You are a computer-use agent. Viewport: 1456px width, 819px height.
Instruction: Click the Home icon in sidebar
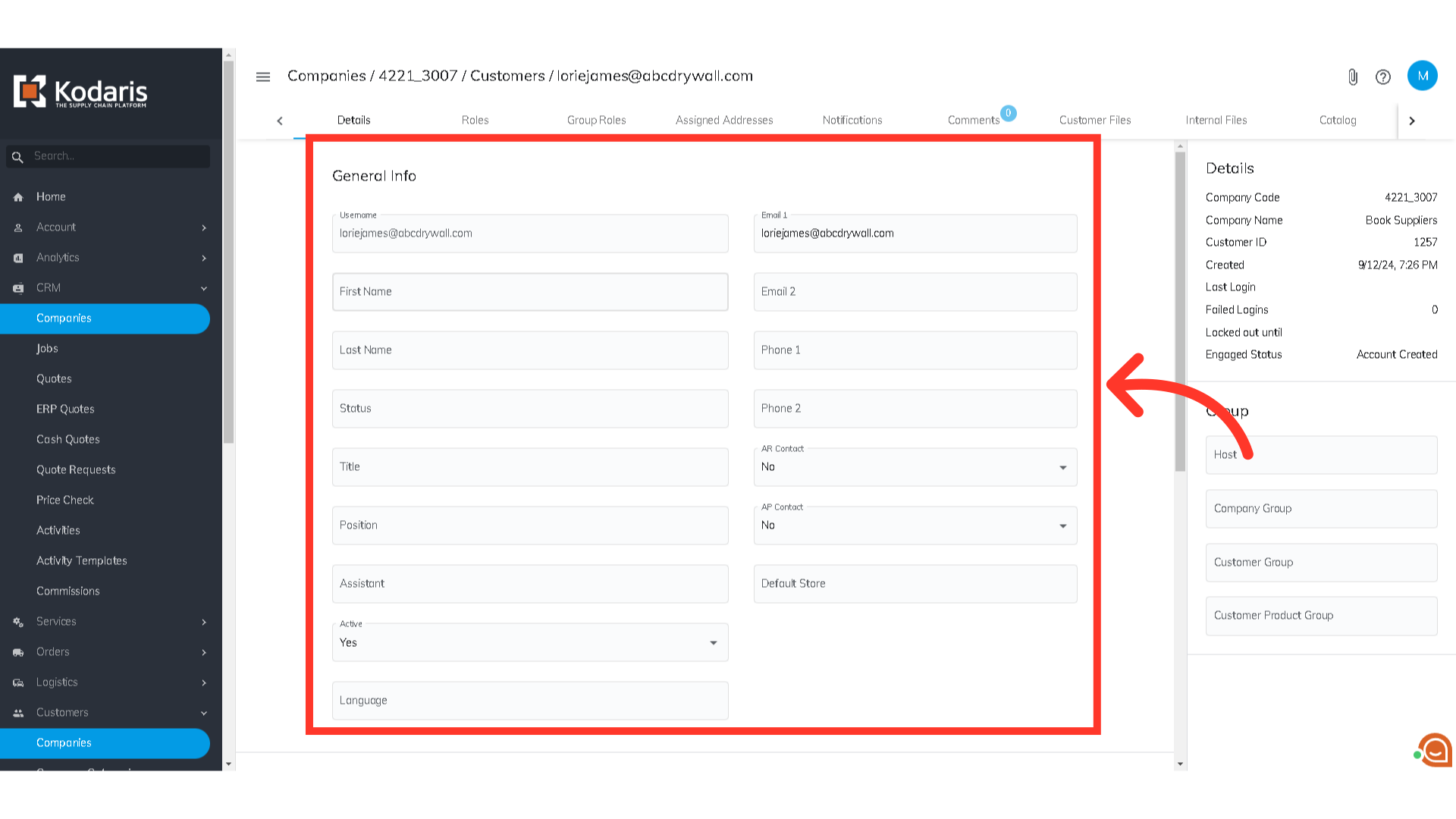(18, 197)
